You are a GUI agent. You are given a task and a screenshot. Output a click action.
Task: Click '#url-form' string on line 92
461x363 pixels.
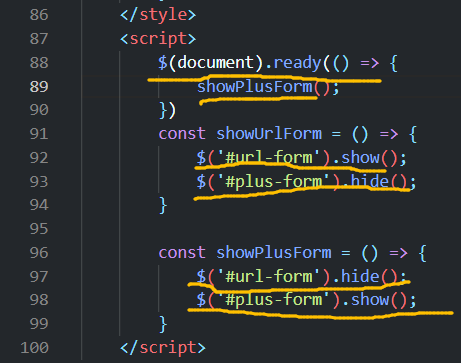coord(268,158)
